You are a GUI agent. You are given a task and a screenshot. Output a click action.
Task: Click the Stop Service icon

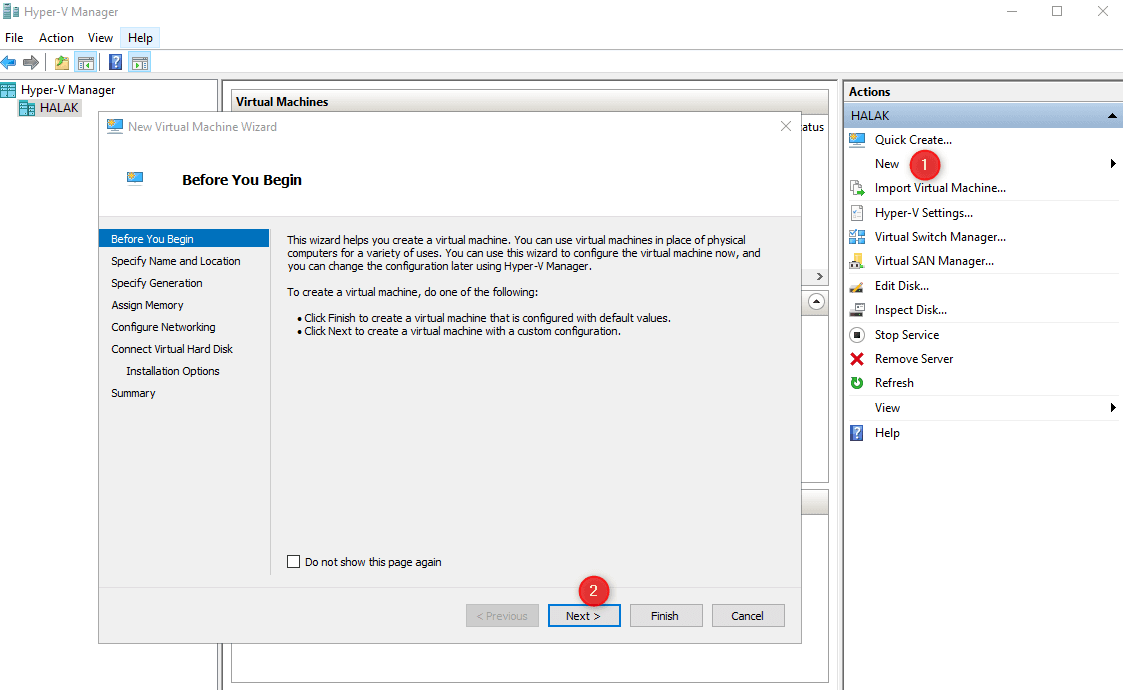click(x=857, y=335)
